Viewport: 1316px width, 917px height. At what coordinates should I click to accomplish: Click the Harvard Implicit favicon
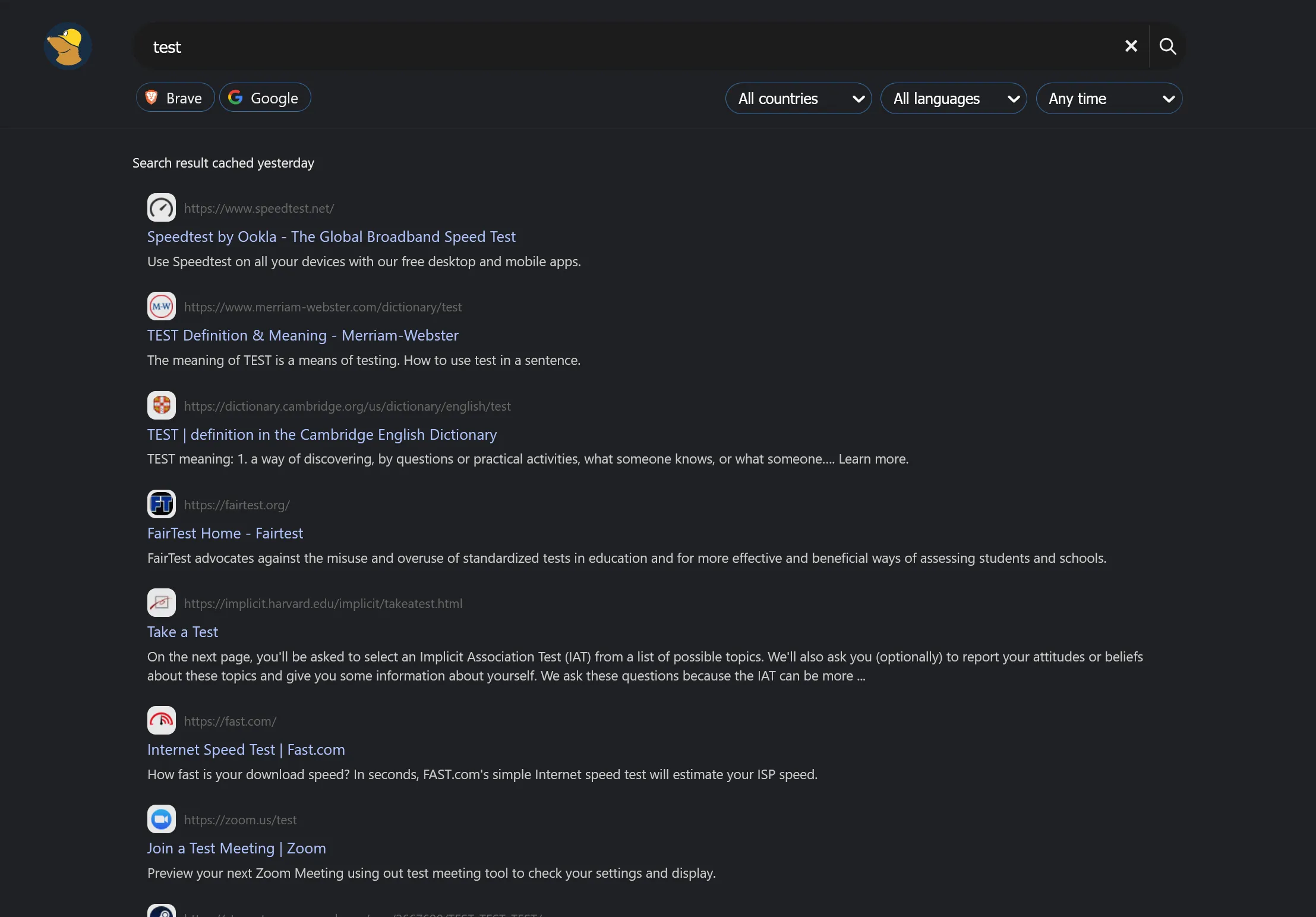pos(161,603)
